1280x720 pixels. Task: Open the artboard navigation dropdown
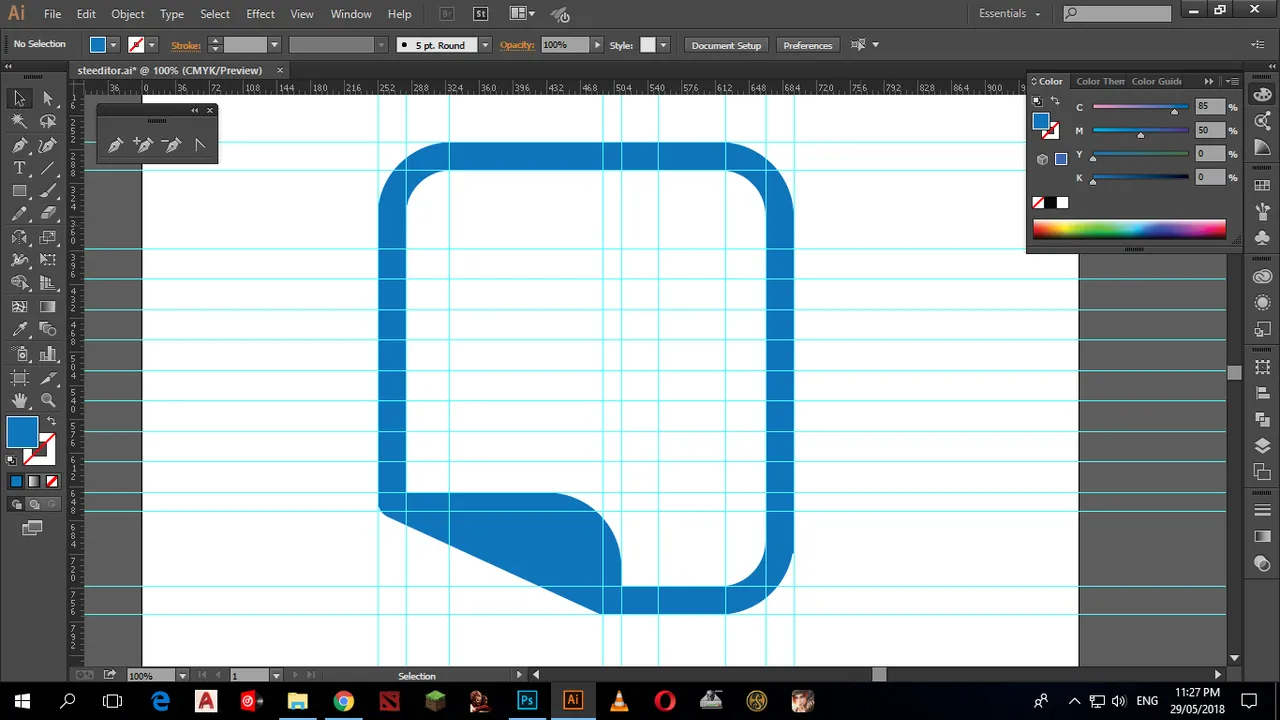tap(276, 676)
